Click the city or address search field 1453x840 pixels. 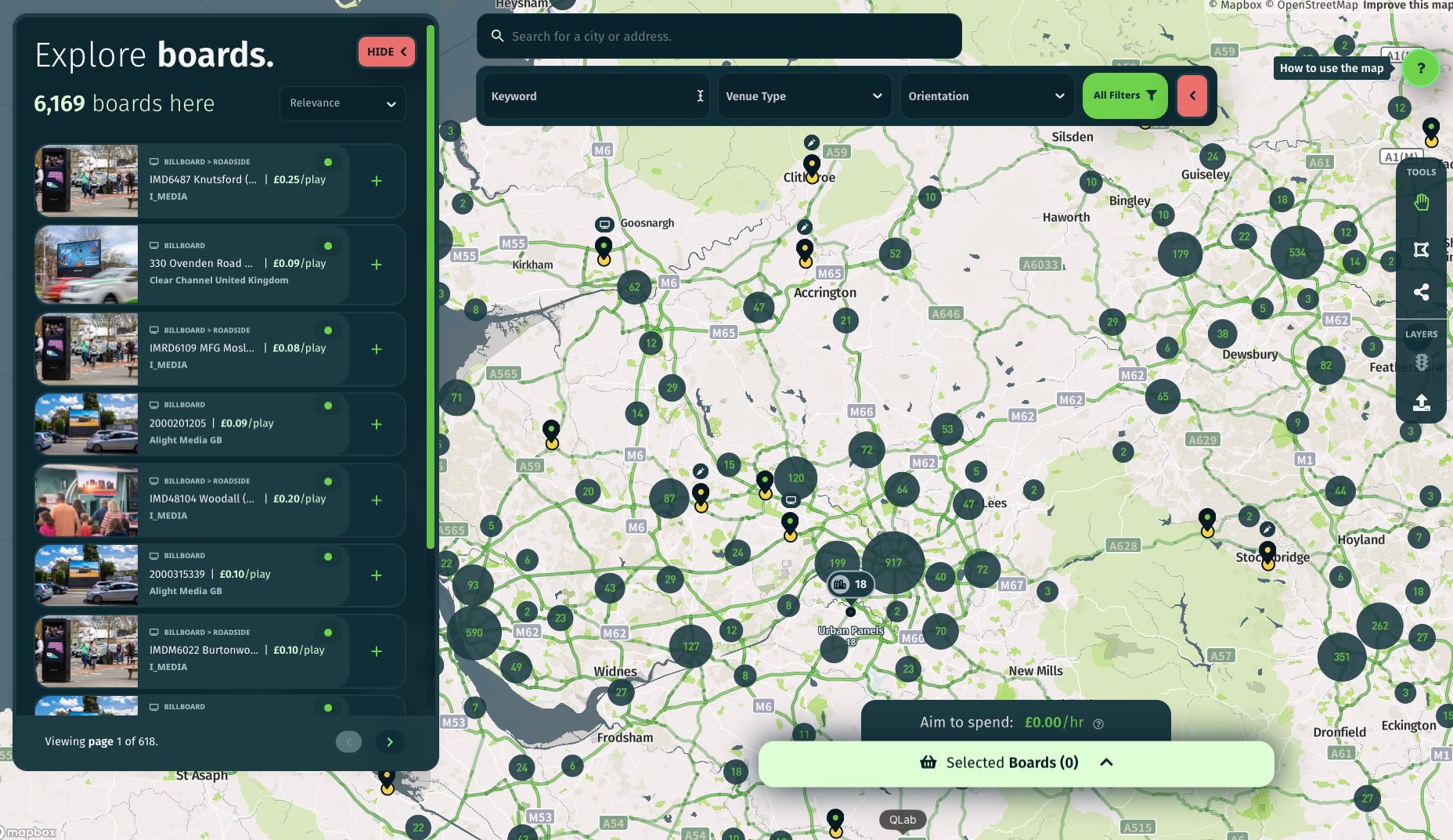point(719,36)
